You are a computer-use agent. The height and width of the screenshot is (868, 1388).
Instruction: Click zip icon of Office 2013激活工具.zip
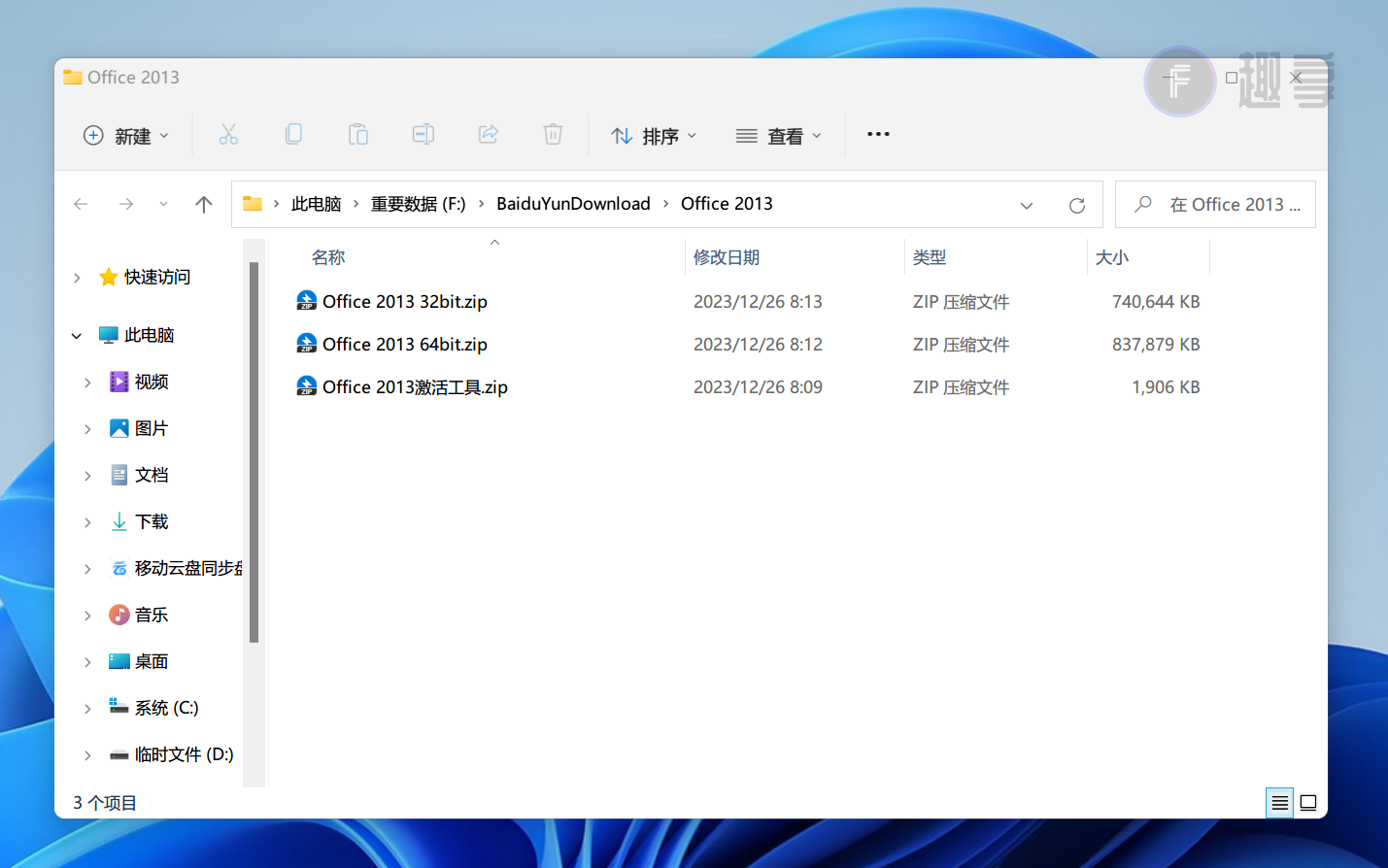[x=307, y=386]
